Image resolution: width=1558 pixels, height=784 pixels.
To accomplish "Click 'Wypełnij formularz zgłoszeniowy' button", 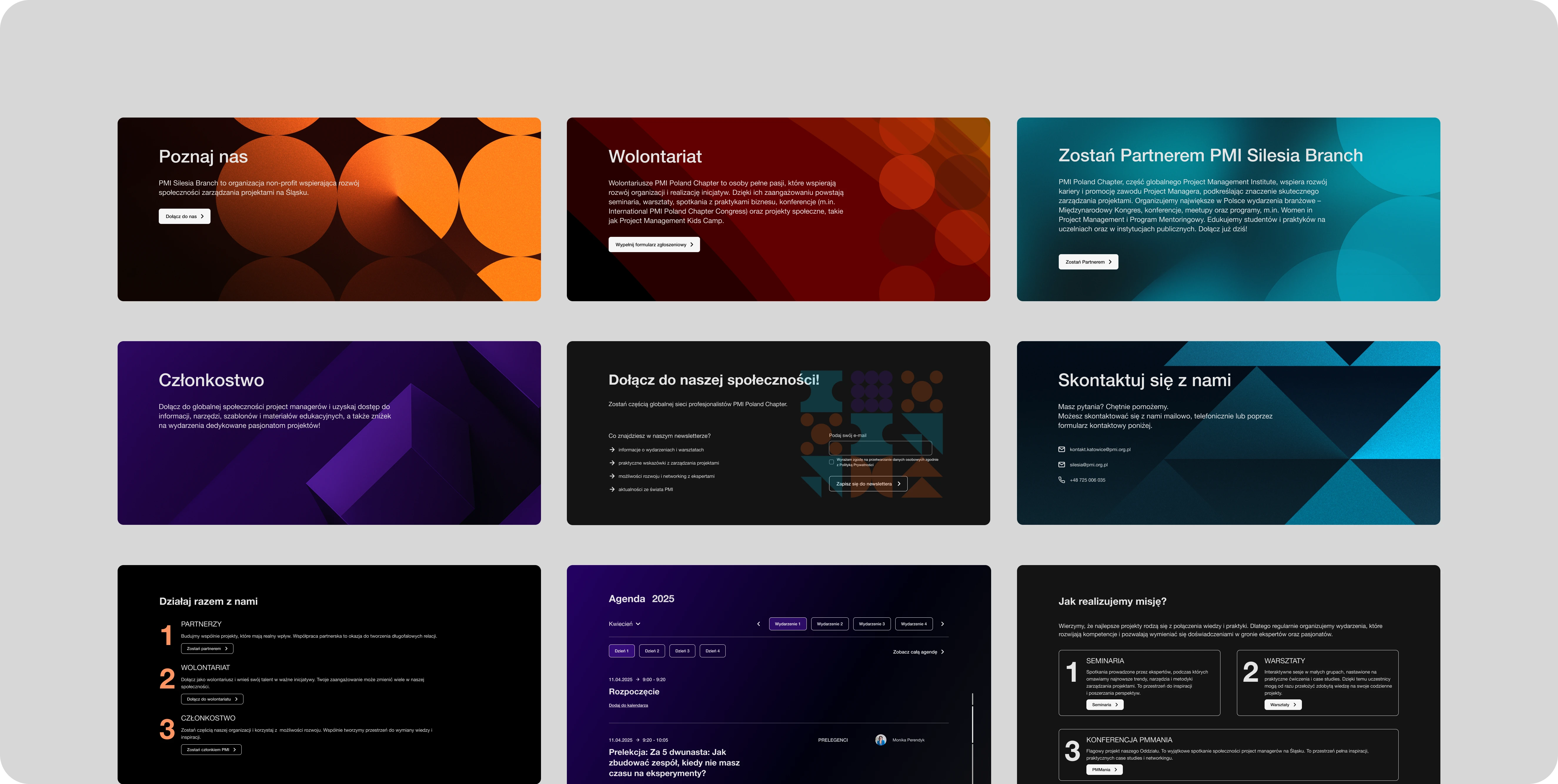I will click(x=654, y=244).
